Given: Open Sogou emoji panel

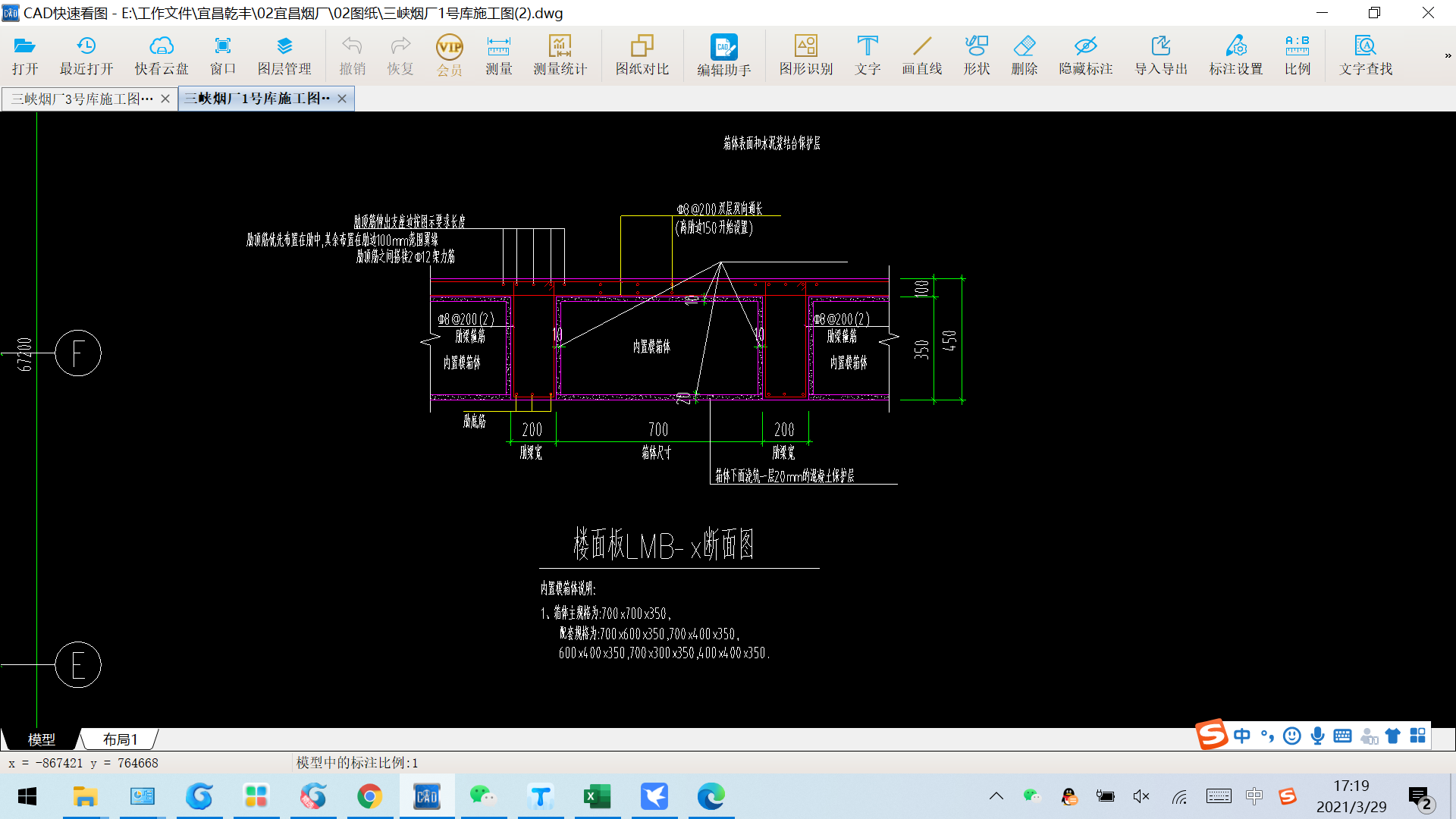Looking at the screenshot, I should tap(1291, 736).
